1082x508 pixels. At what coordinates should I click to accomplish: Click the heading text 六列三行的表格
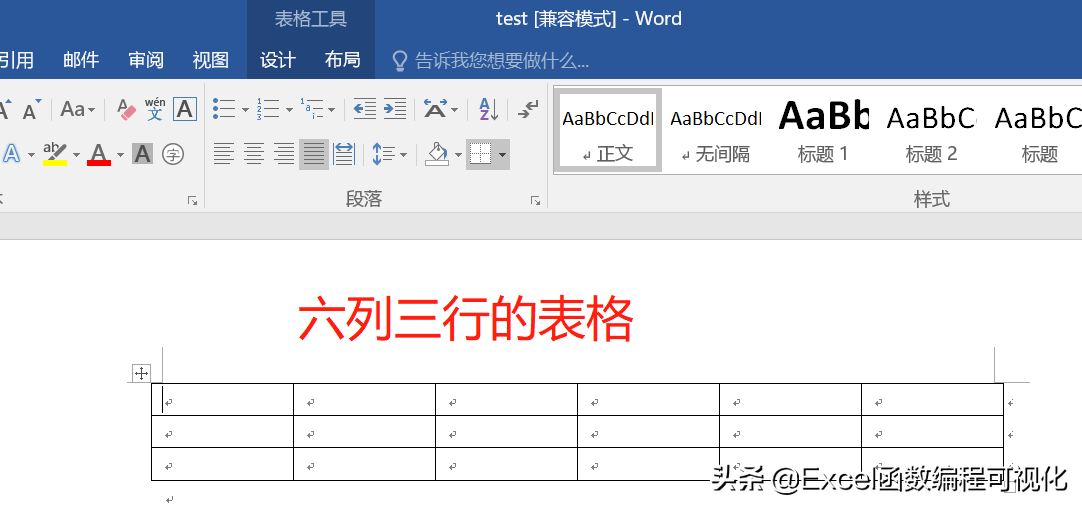point(465,320)
